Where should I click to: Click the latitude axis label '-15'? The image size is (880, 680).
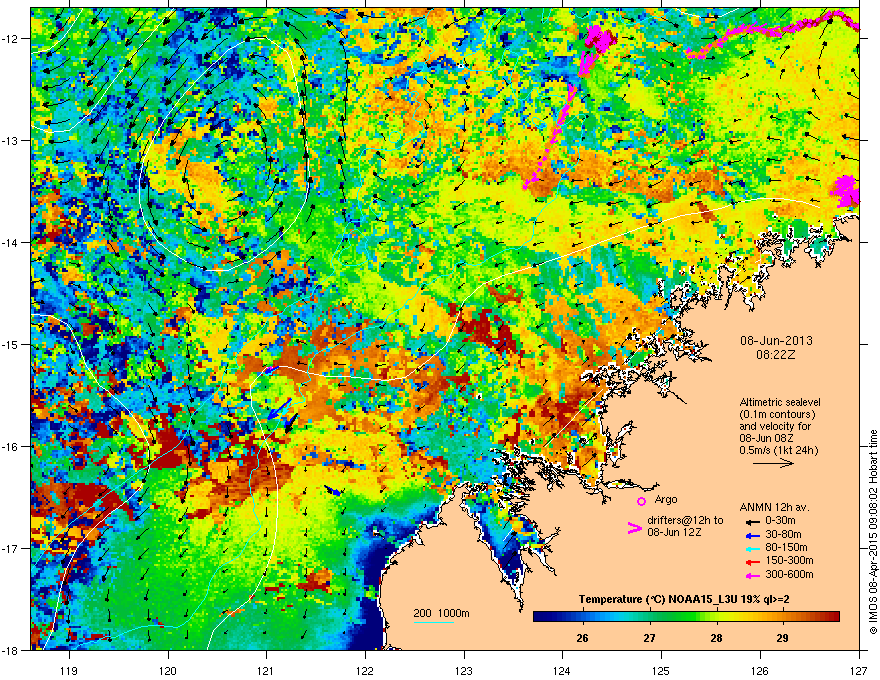pyautogui.click(x=10, y=344)
